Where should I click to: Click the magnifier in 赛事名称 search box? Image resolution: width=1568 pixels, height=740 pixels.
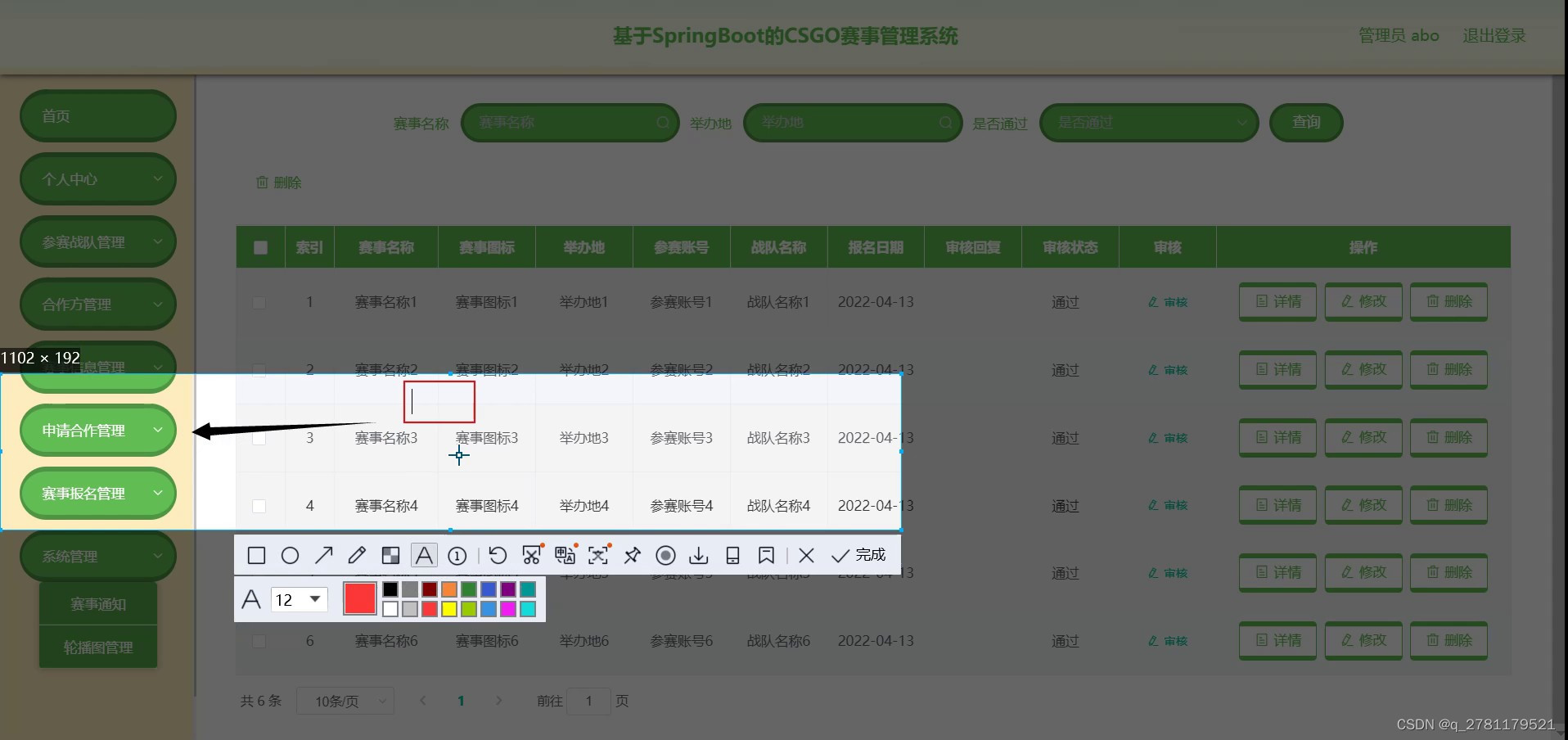coord(663,123)
